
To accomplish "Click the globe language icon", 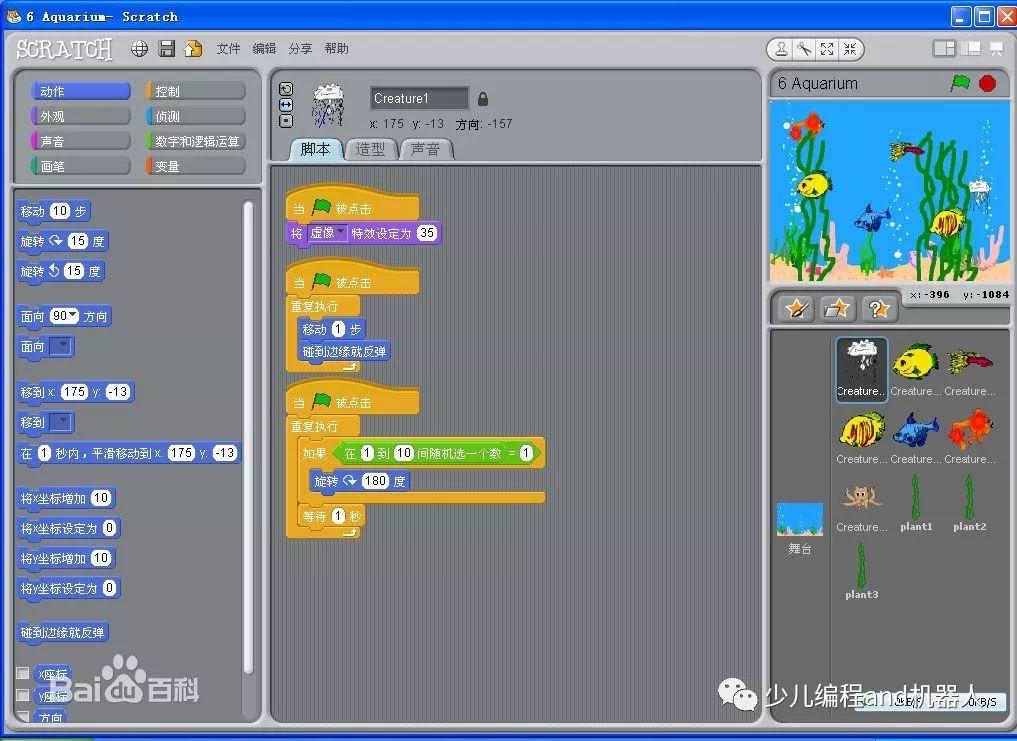I will (139, 49).
